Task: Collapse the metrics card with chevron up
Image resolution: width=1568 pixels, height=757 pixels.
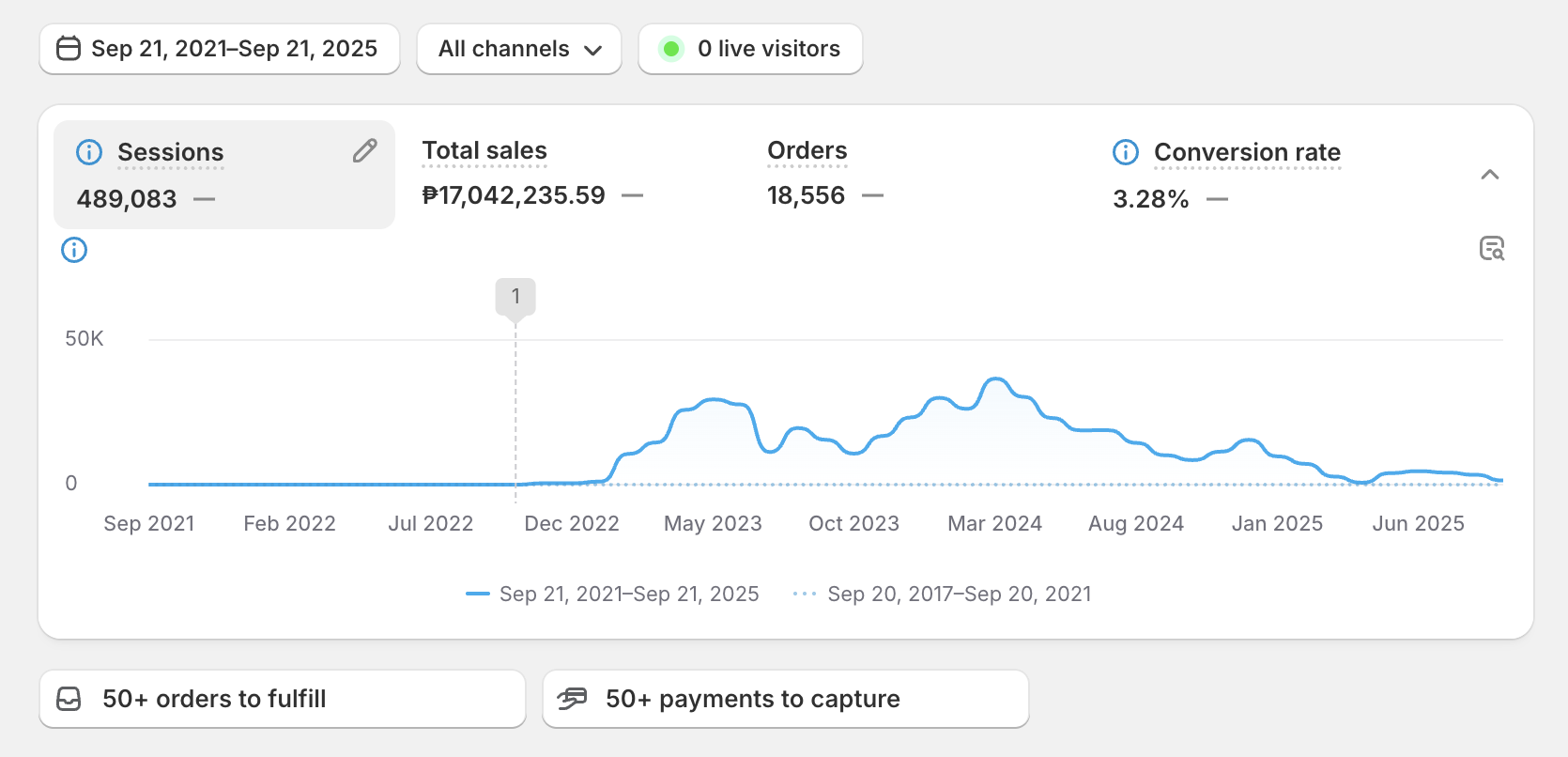Action: [1489, 175]
